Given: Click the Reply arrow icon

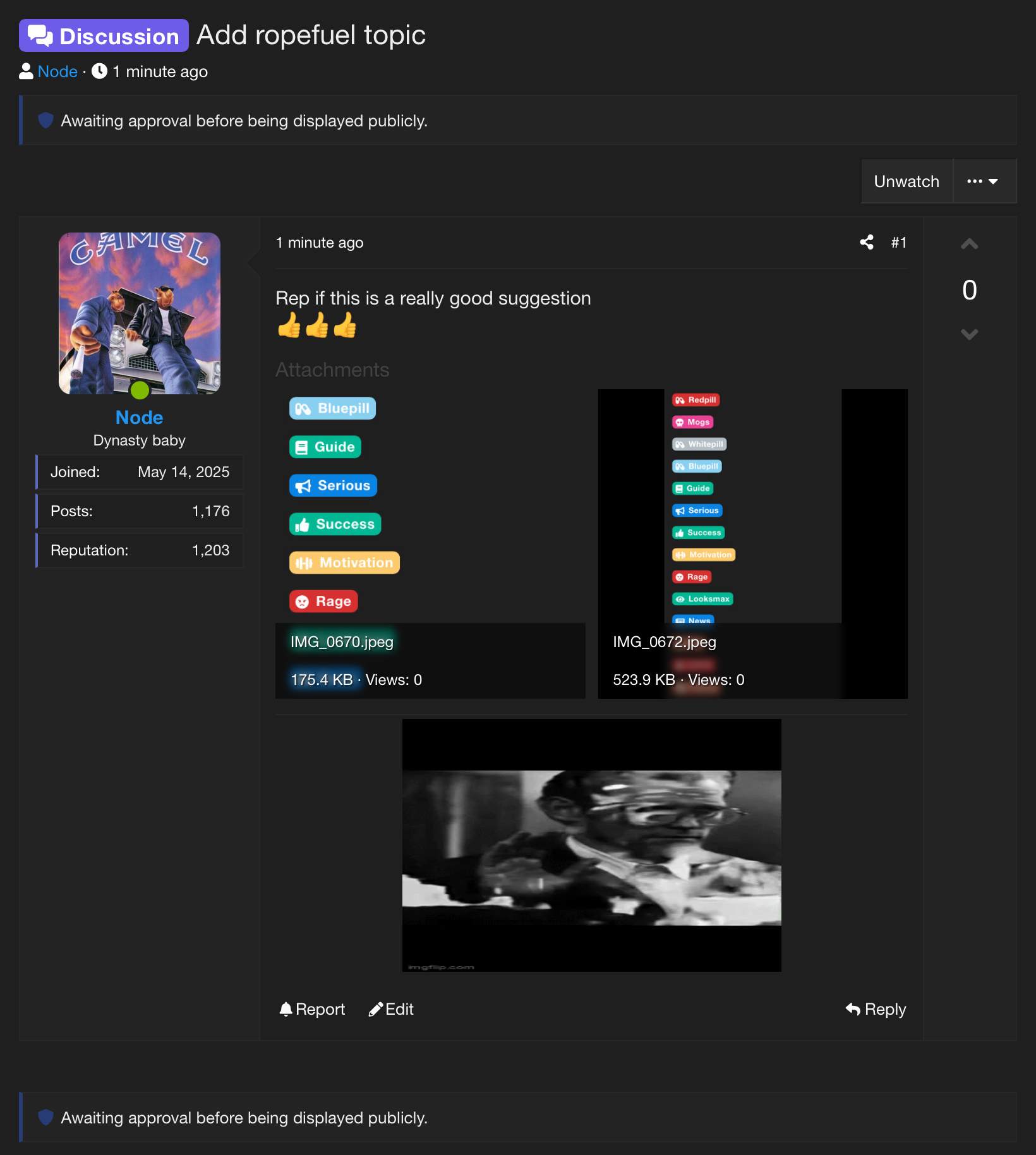Looking at the screenshot, I should coord(853,1009).
